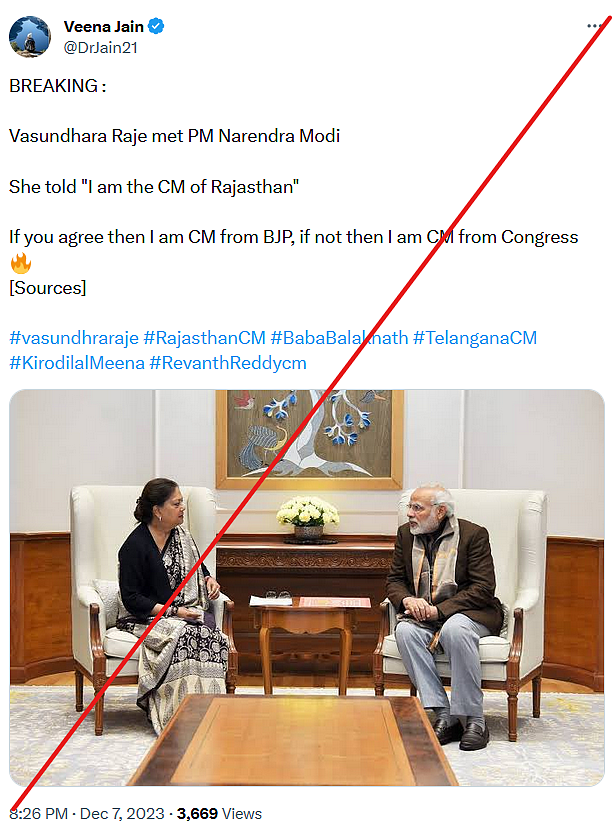This screenshot has height=832, width=613.
Task: Click the [Sources] text
Action: click(x=48, y=288)
